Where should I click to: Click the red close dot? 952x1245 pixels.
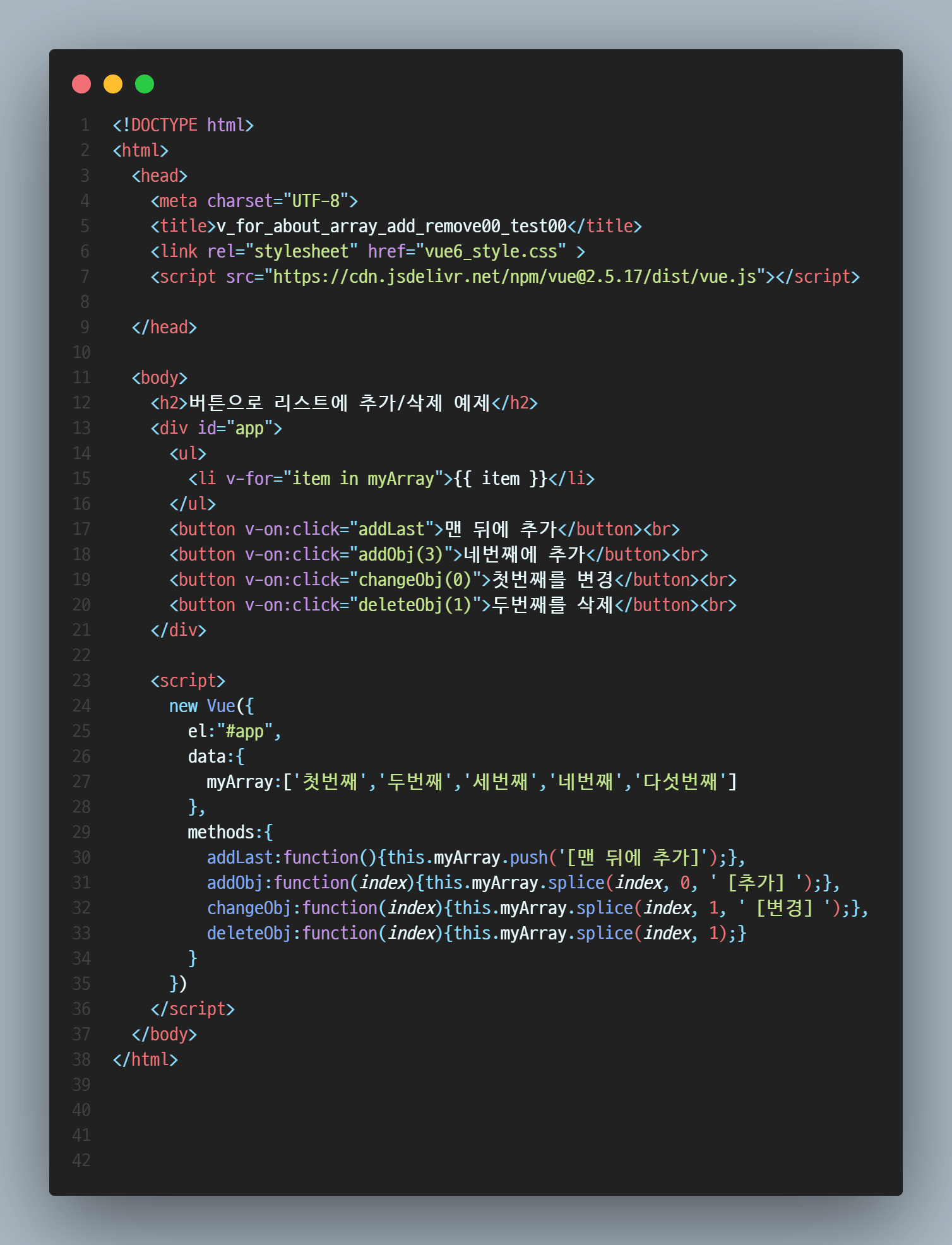(x=81, y=84)
